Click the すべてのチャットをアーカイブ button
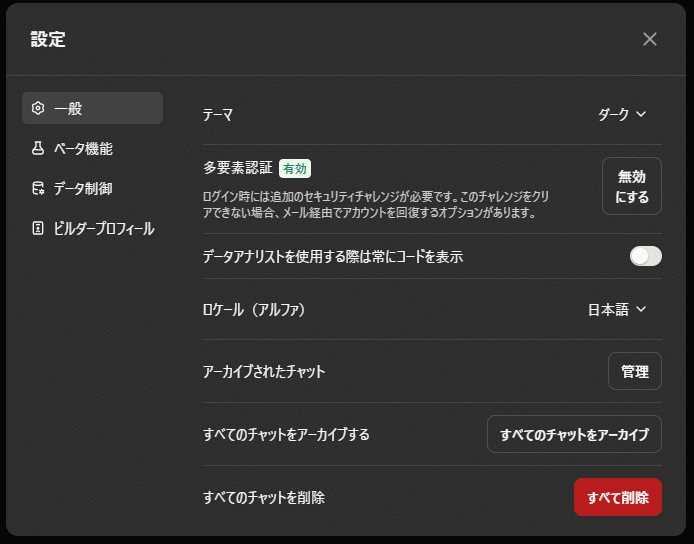This screenshot has width=694, height=544. click(x=574, y=434)
